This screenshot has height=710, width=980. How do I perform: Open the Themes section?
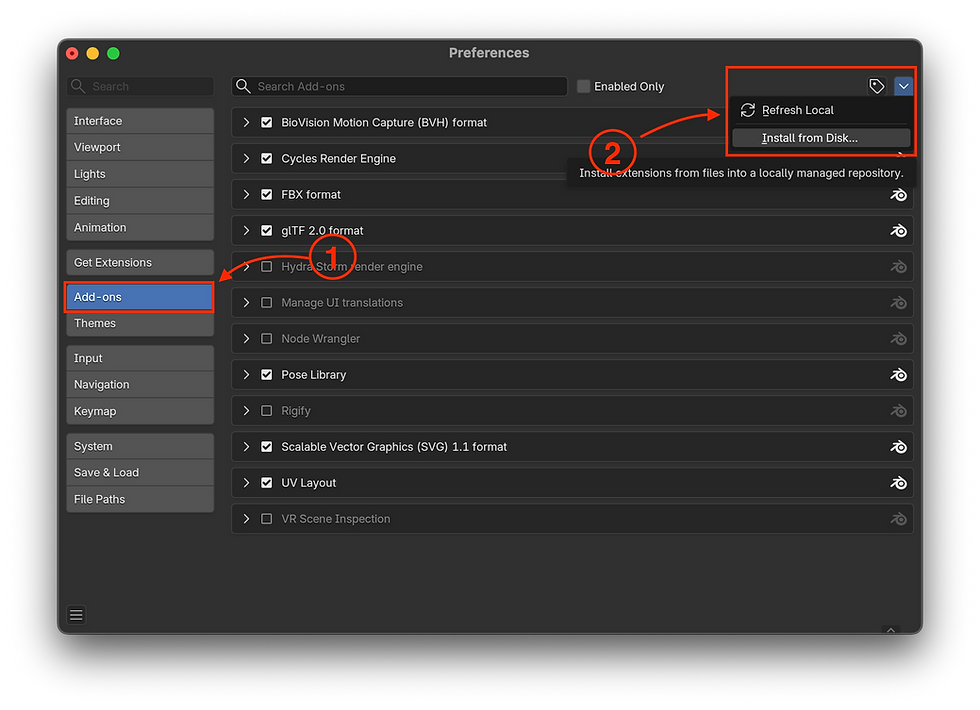pyautogui.click(x=140, y=324)
